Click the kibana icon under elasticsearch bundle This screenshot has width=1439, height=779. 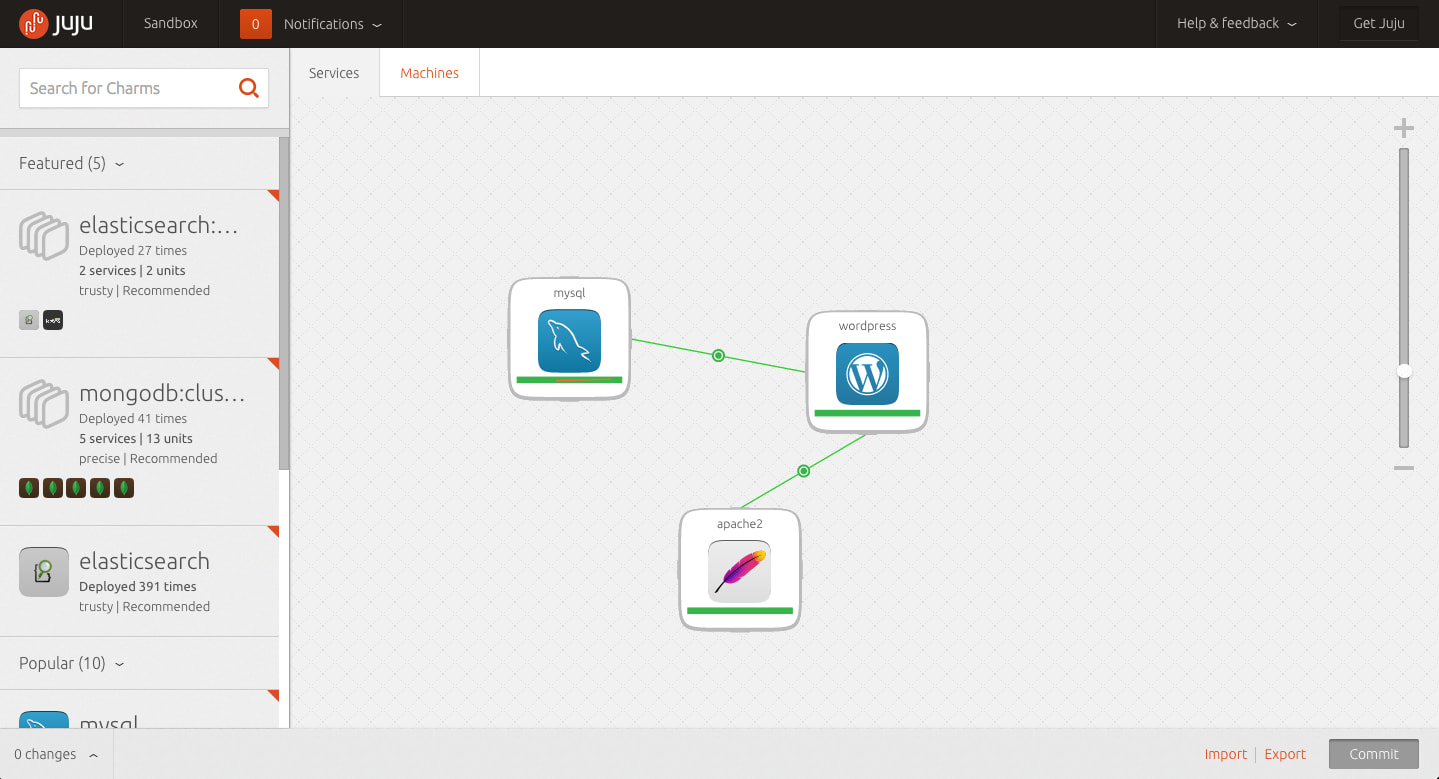pyautogui.click(x=53, y=320)
